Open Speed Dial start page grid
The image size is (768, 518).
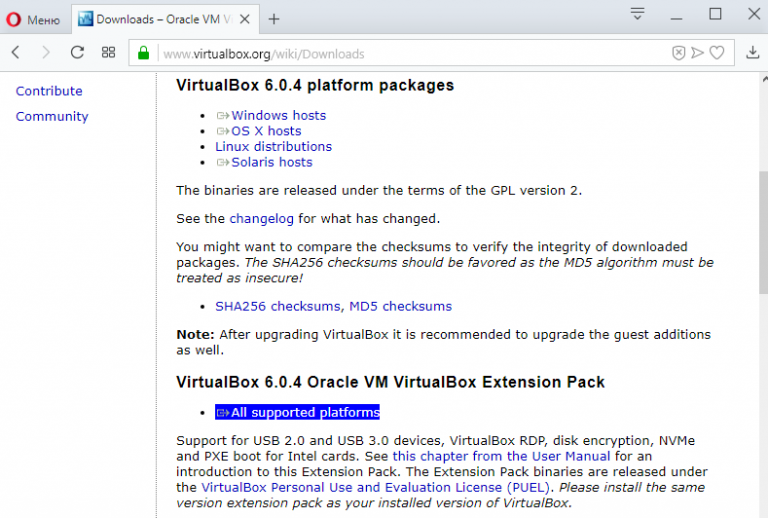click(x=108, y=52)
